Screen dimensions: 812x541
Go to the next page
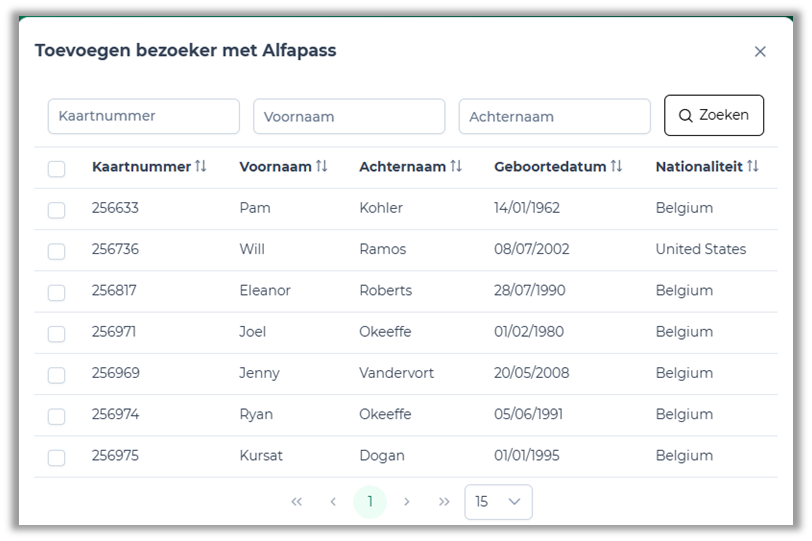407,502
